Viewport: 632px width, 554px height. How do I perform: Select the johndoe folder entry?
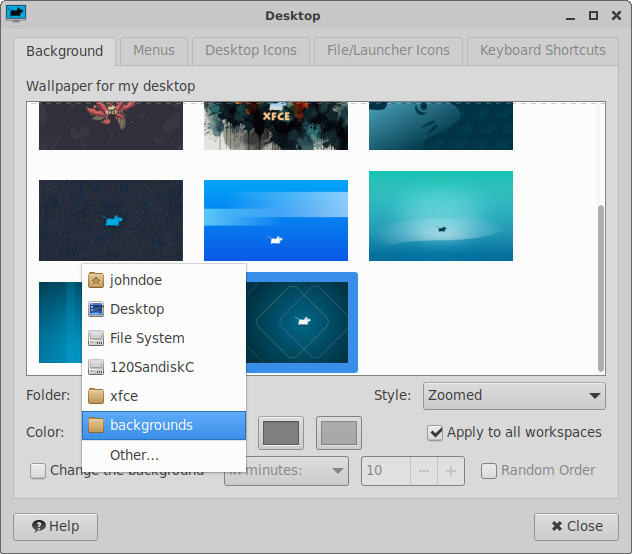[164, 280]
